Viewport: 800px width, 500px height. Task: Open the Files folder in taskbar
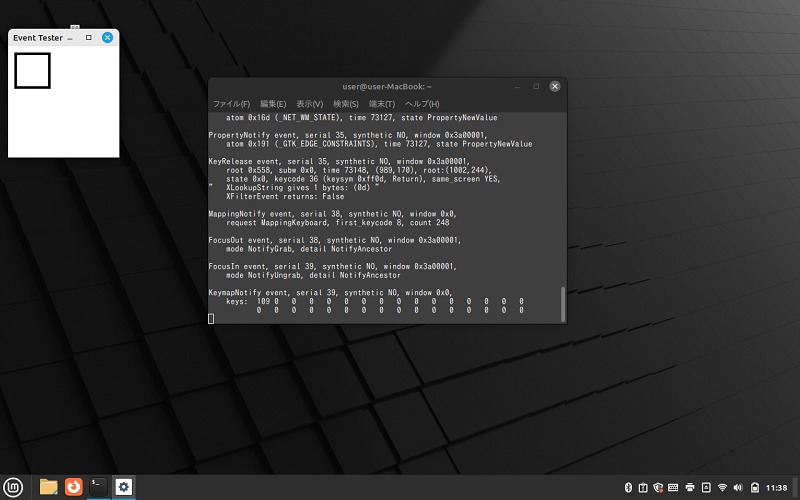tap(48, 487)
